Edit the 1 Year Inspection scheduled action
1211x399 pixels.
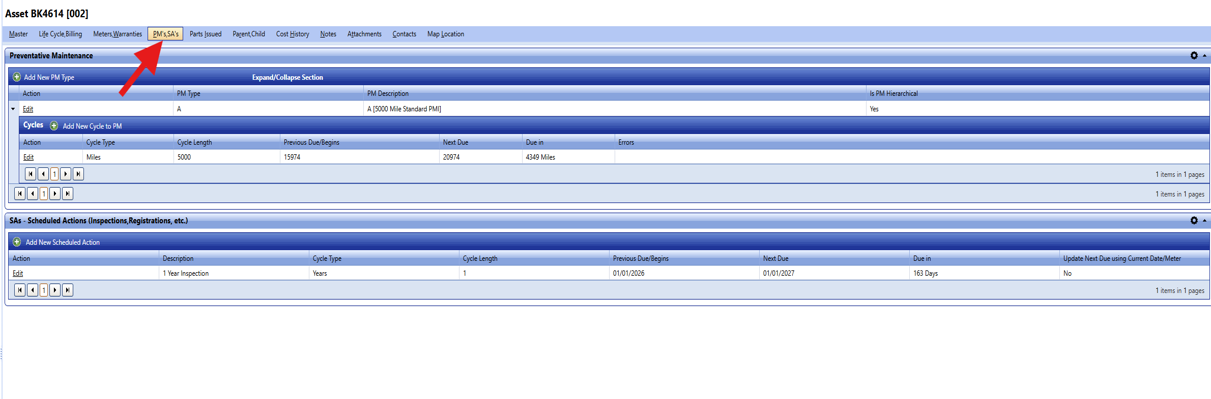(18, 273)
